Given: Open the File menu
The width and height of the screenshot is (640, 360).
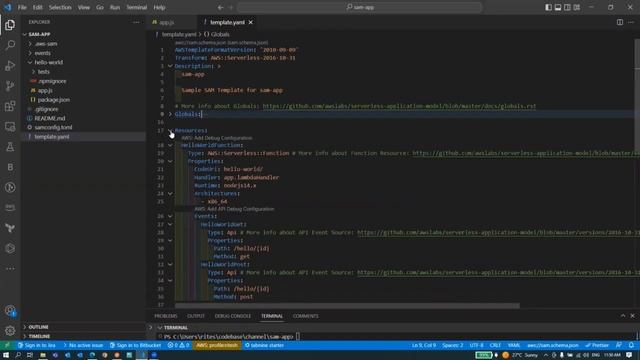Looking at the screenshot, I should [22, 7].
